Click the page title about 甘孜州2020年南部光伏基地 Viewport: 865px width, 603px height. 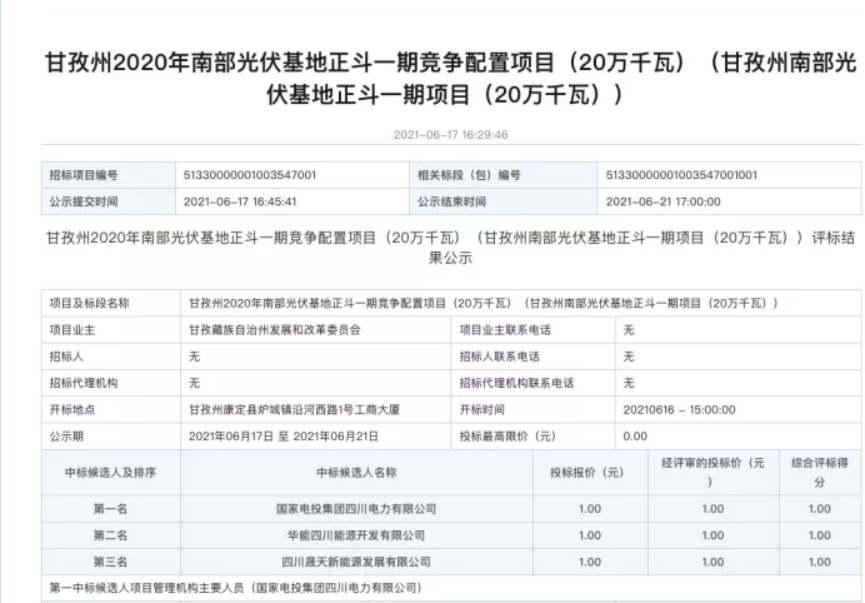(x=451, y=79)
